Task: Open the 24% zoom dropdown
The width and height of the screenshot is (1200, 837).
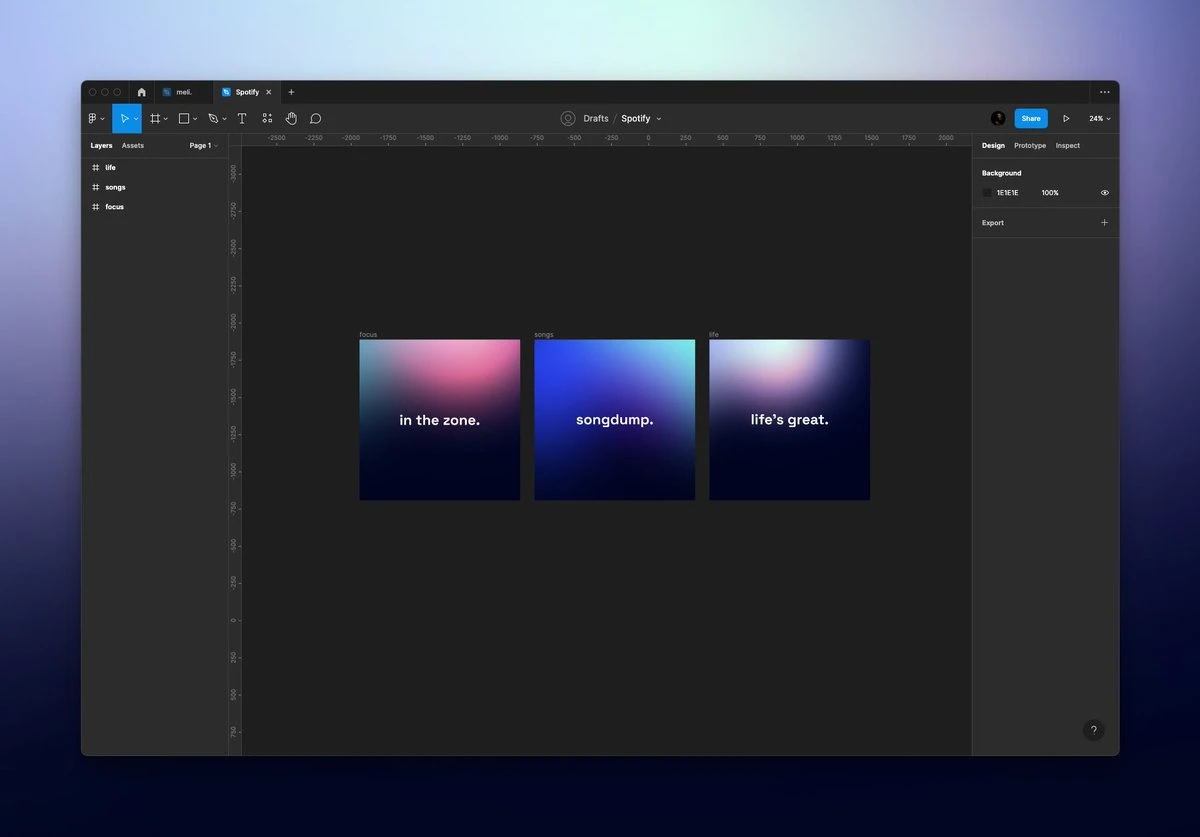Action: tap(1099, 118)
